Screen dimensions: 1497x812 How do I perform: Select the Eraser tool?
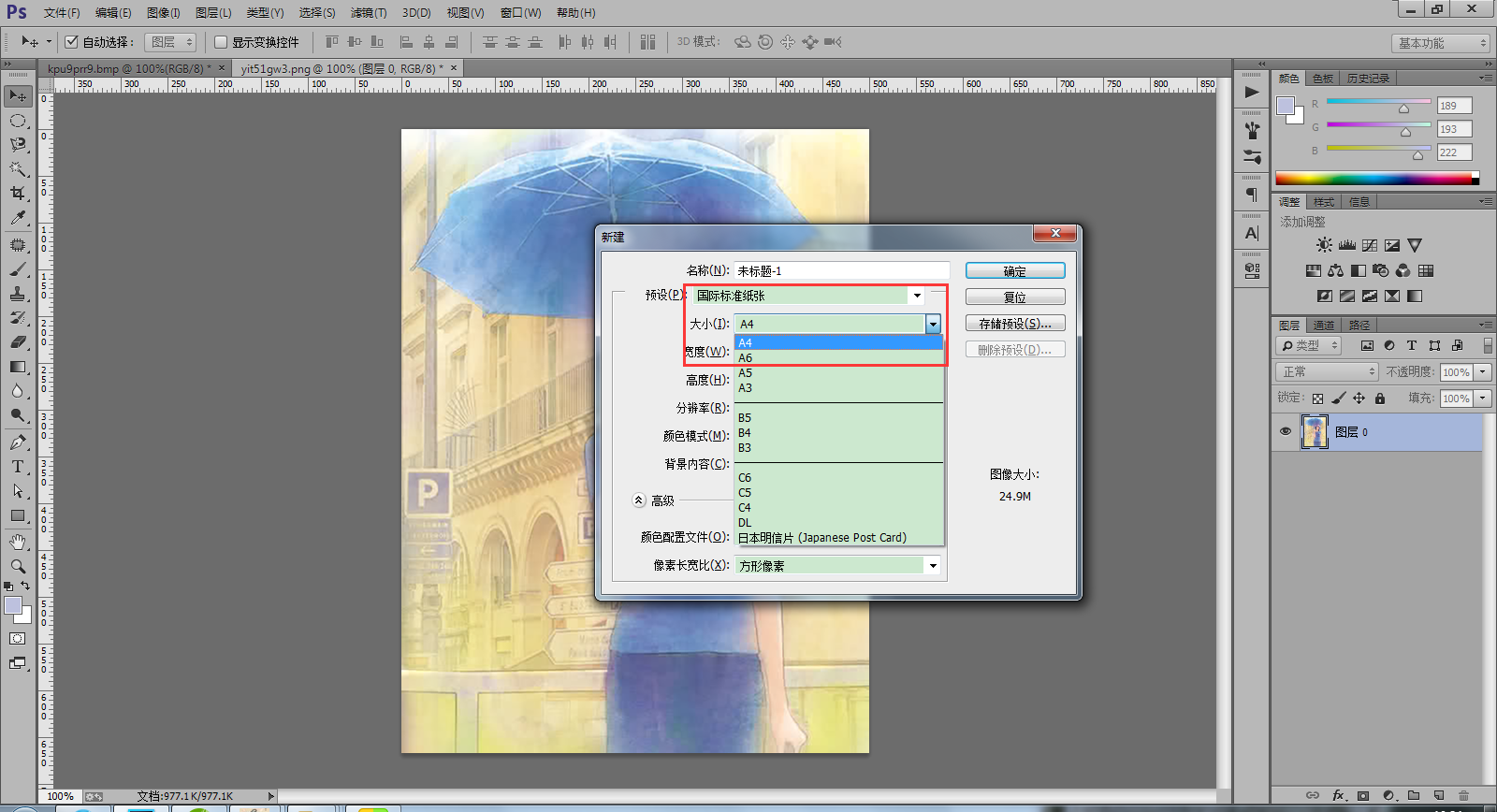tap(18, 342)
